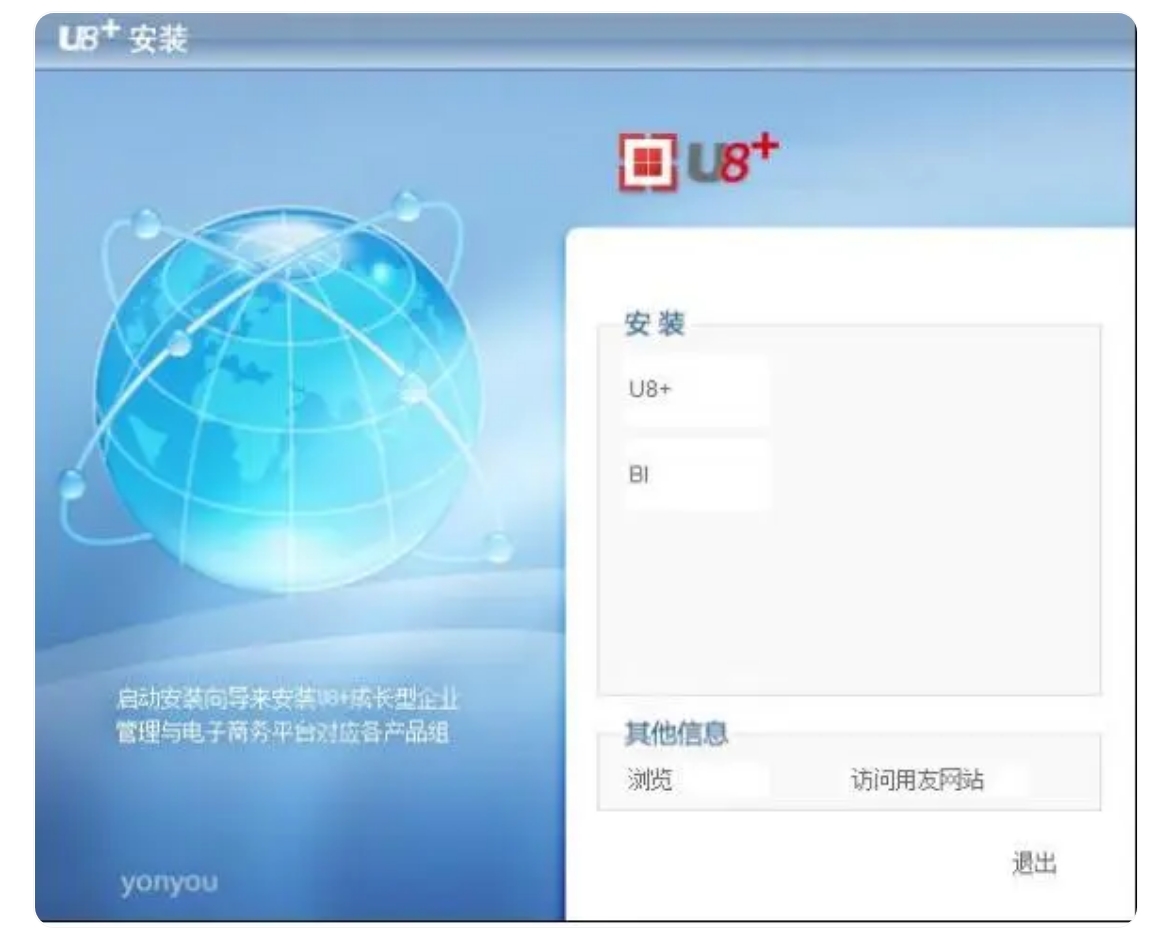The height and width of the screenshot is (939, 1161).
Task: Click the yonyou brand logo
Action: tap(169, 883)
